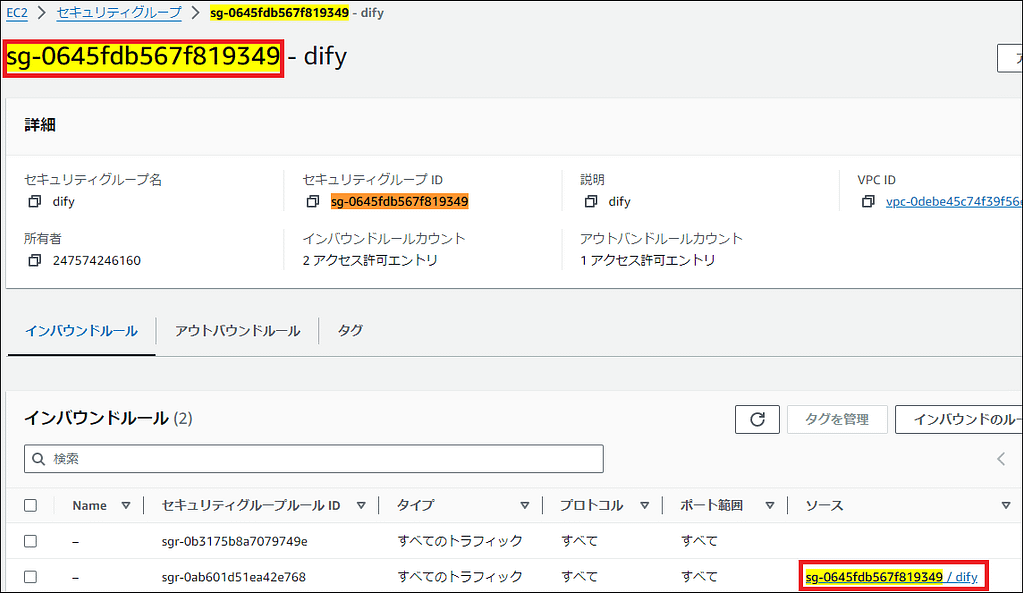1023x593 pixels.
Task: Copy the owner account number 247574246160
Action: [35, 260]
